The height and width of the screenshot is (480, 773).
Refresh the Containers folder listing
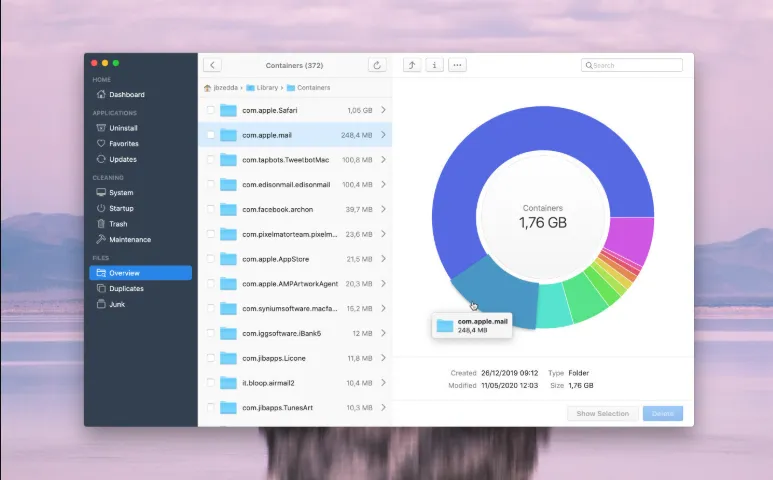(x=377, y=65)
